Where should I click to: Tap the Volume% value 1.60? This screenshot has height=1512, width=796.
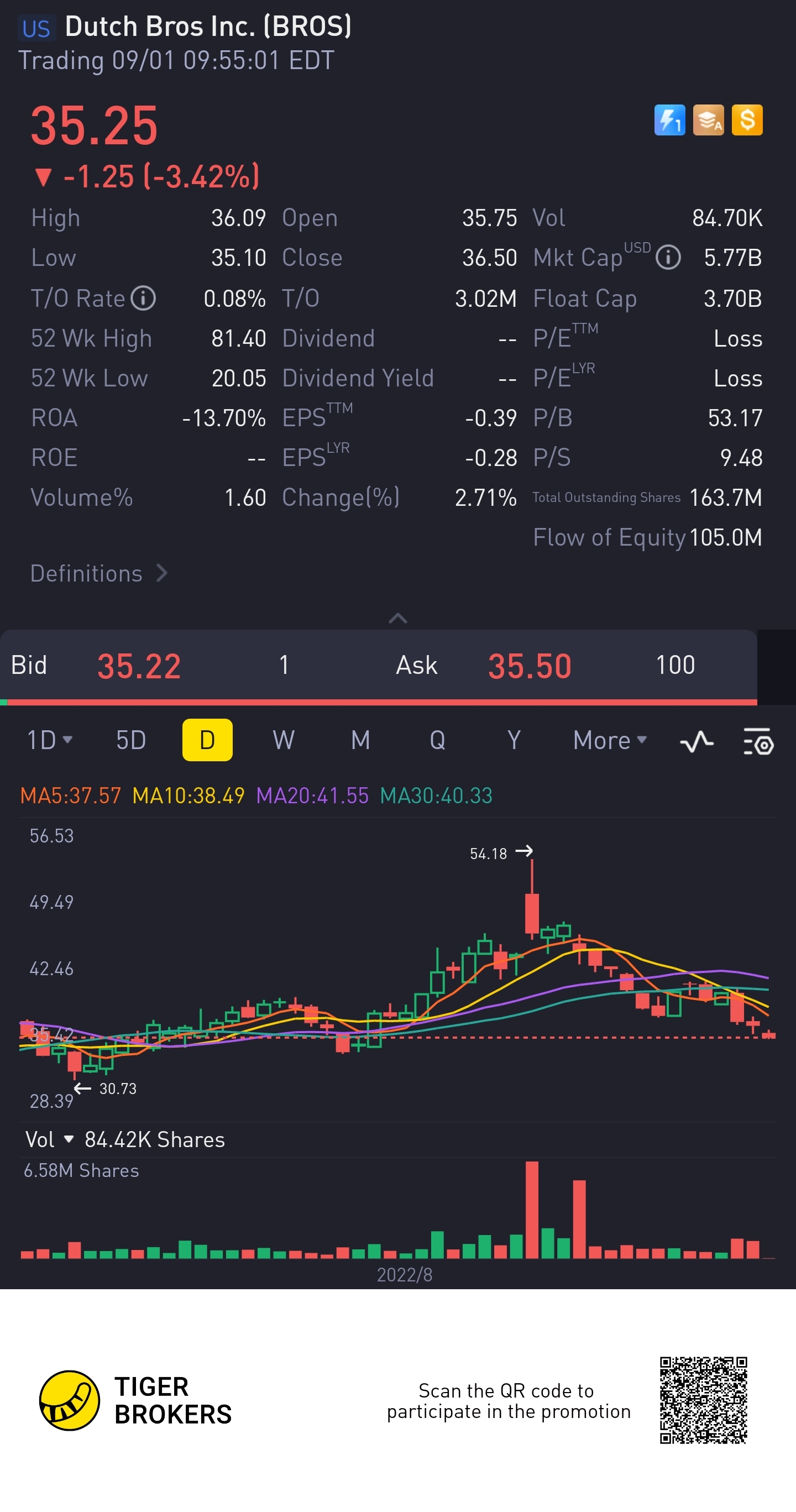(x=245, y=498)
